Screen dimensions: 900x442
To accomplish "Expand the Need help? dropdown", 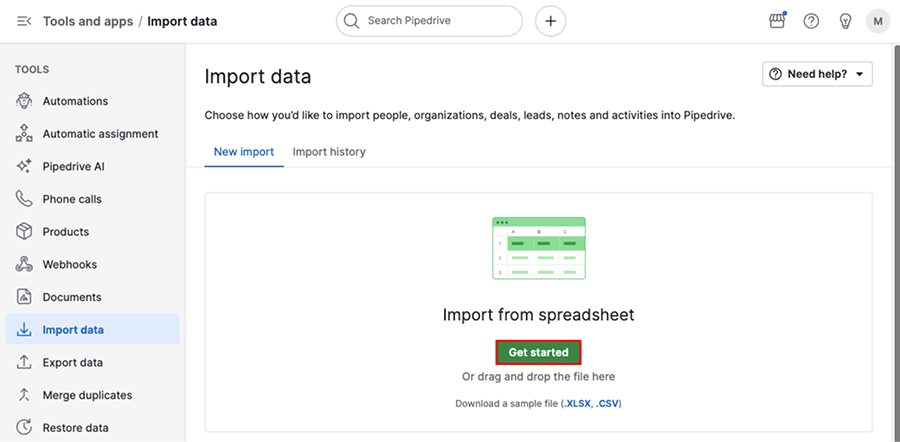I will pos(817,74).
